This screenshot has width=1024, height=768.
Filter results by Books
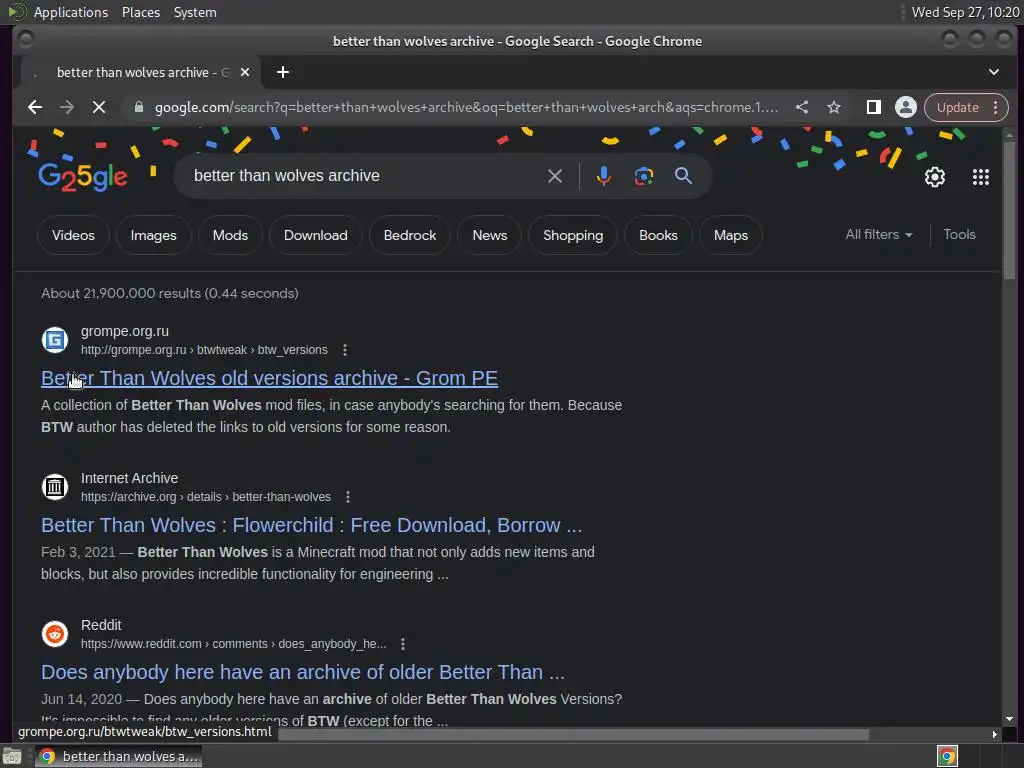point(658,235)
